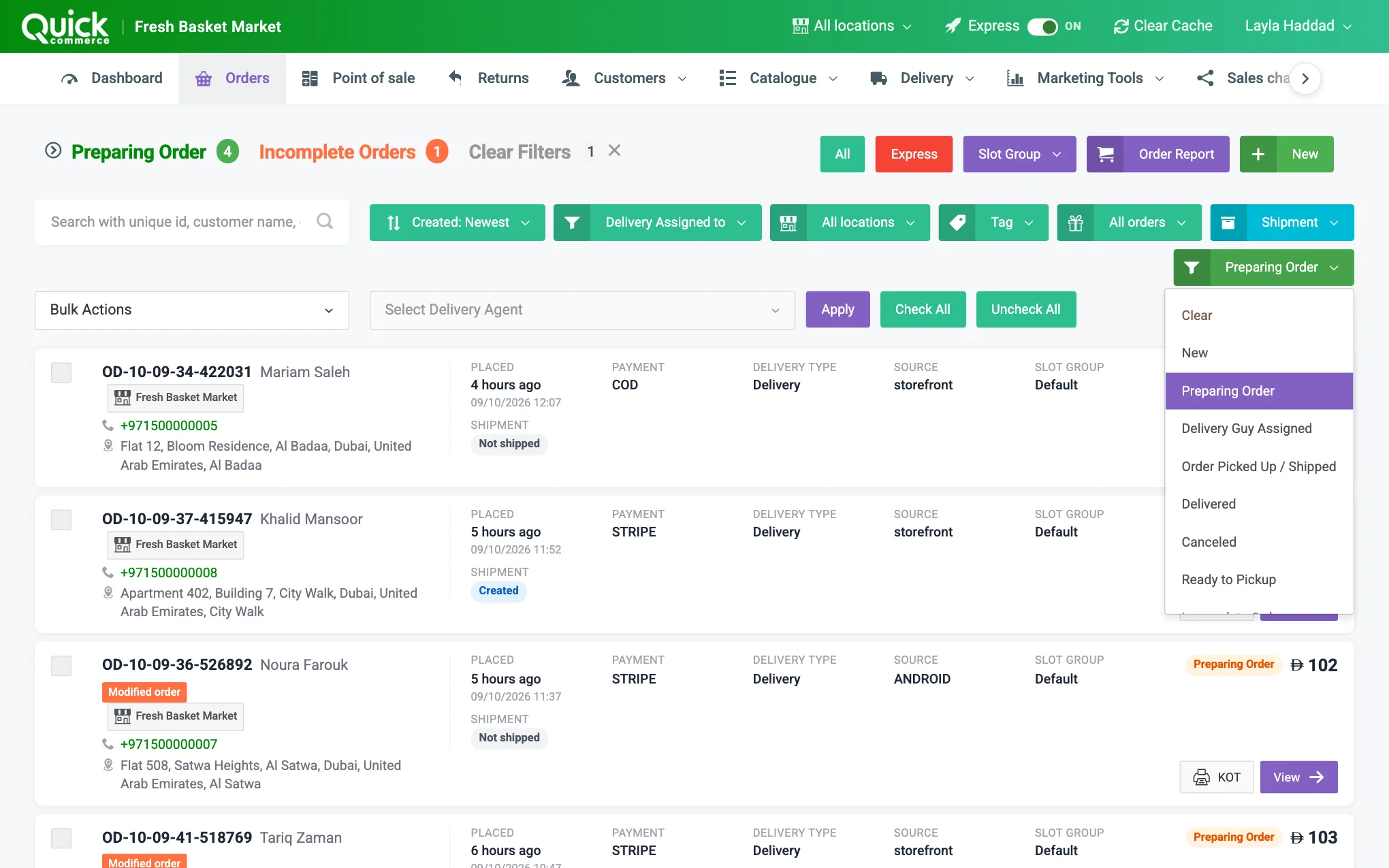View order OD-10-09-36-526892 details
Viewport: 1389px width, 868px height.
coord(1298,777)
